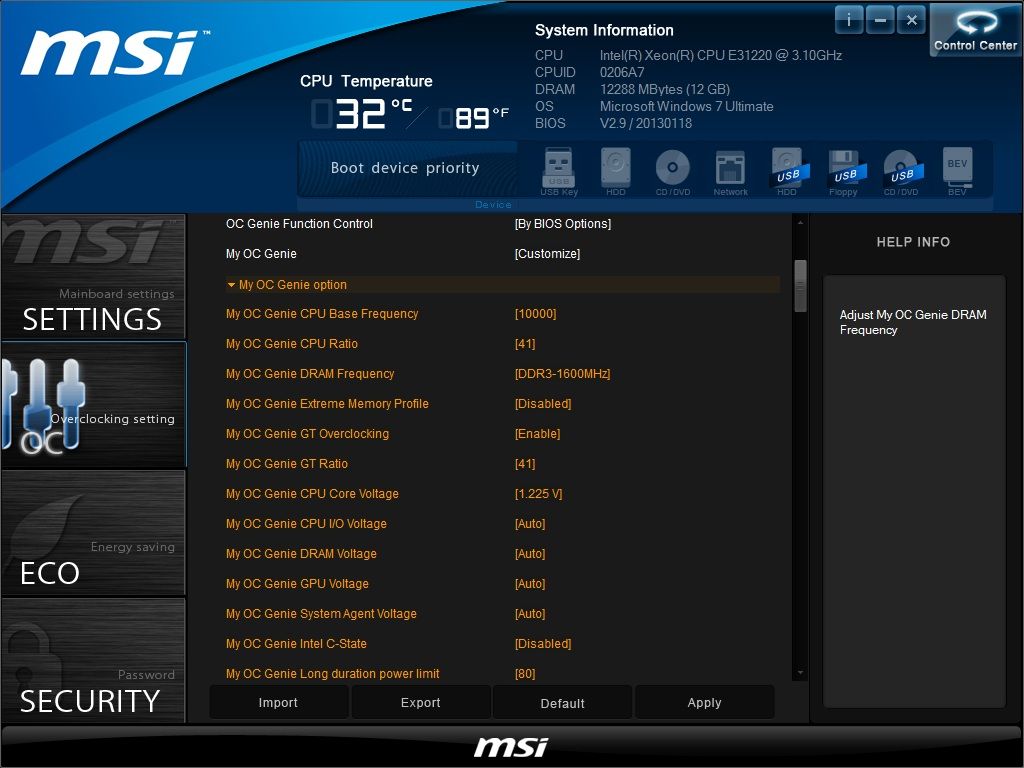Select the My OC Genie Extreme Memory Profile label

tap(327, 404)
